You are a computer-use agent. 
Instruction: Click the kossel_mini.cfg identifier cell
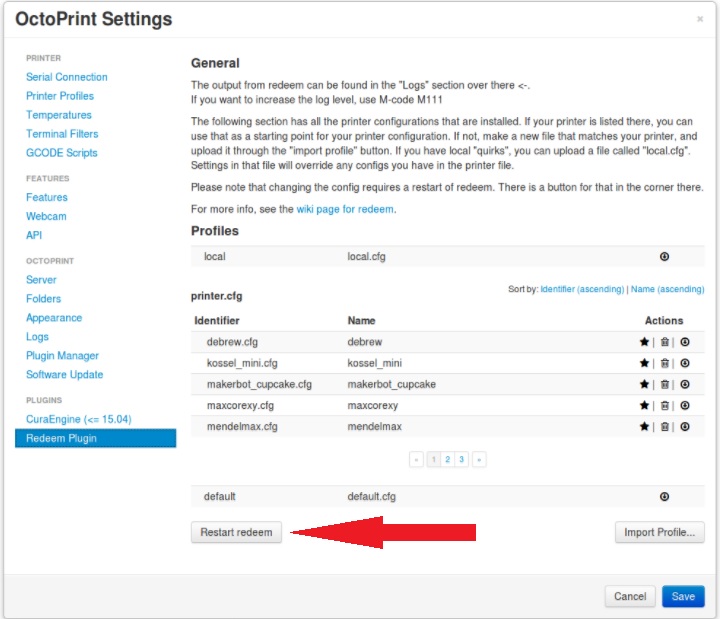[x=242, y=363]
